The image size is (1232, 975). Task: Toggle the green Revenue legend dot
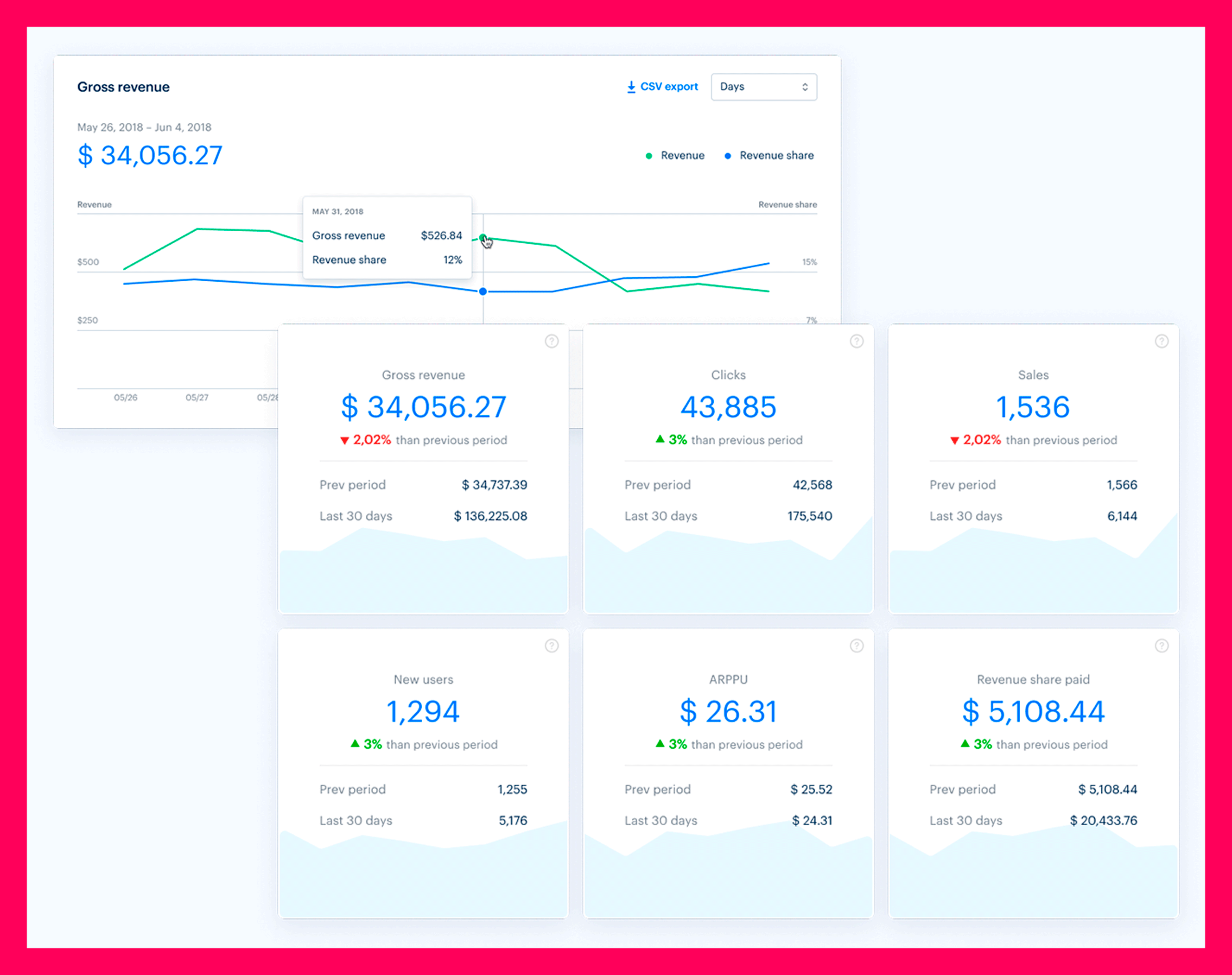(x=648, y=156)
